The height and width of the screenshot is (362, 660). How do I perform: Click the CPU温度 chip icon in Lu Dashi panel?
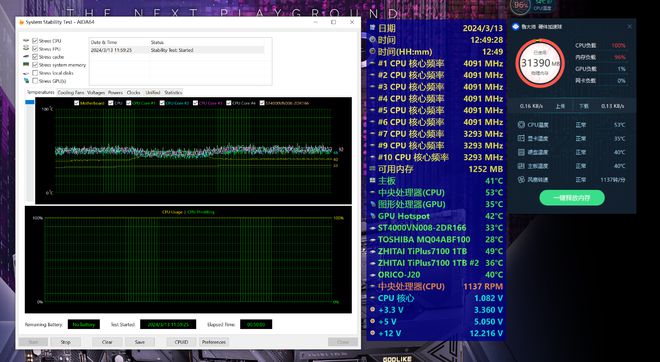[x=521, y=125]
